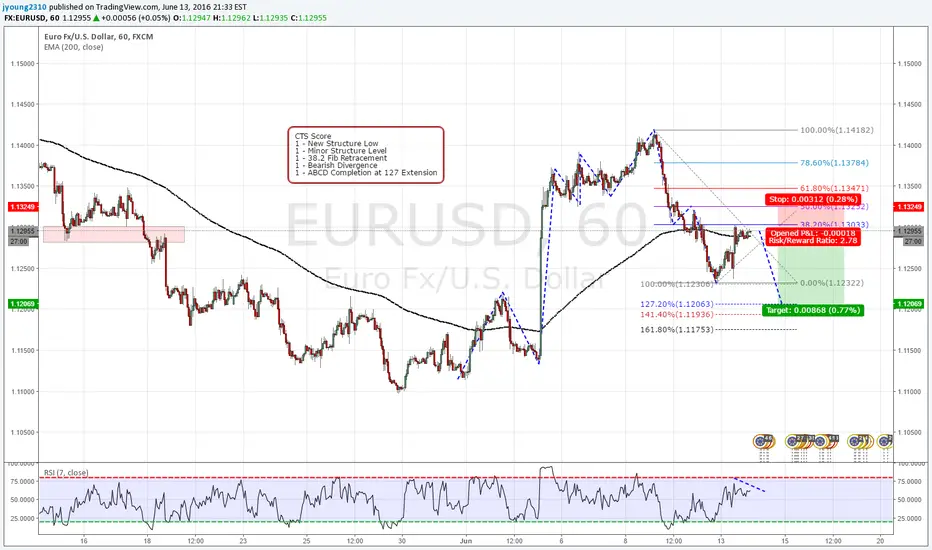The height and width of the screenshot is (550, 932).
Task: Click the '30' date label on time axis
Action: [x=402, y=541]
